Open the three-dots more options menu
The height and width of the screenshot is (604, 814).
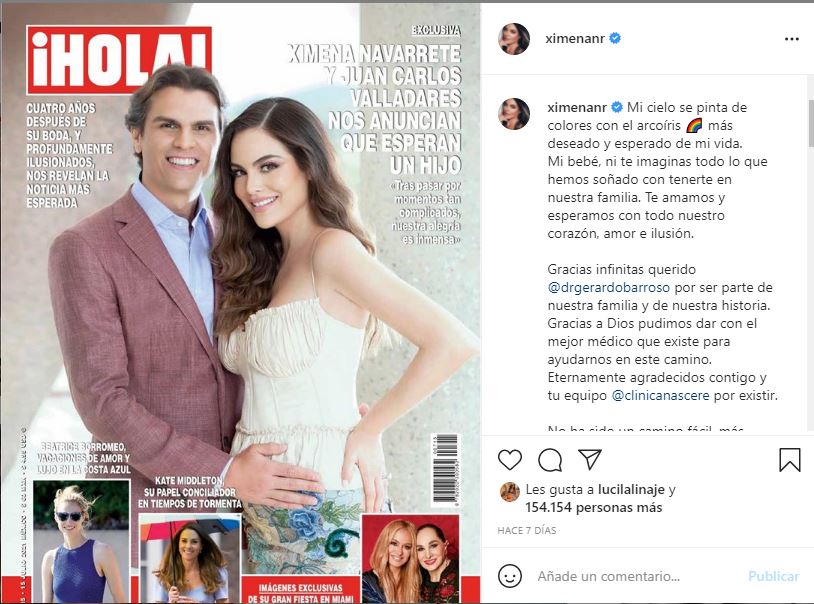coord(792,39)
